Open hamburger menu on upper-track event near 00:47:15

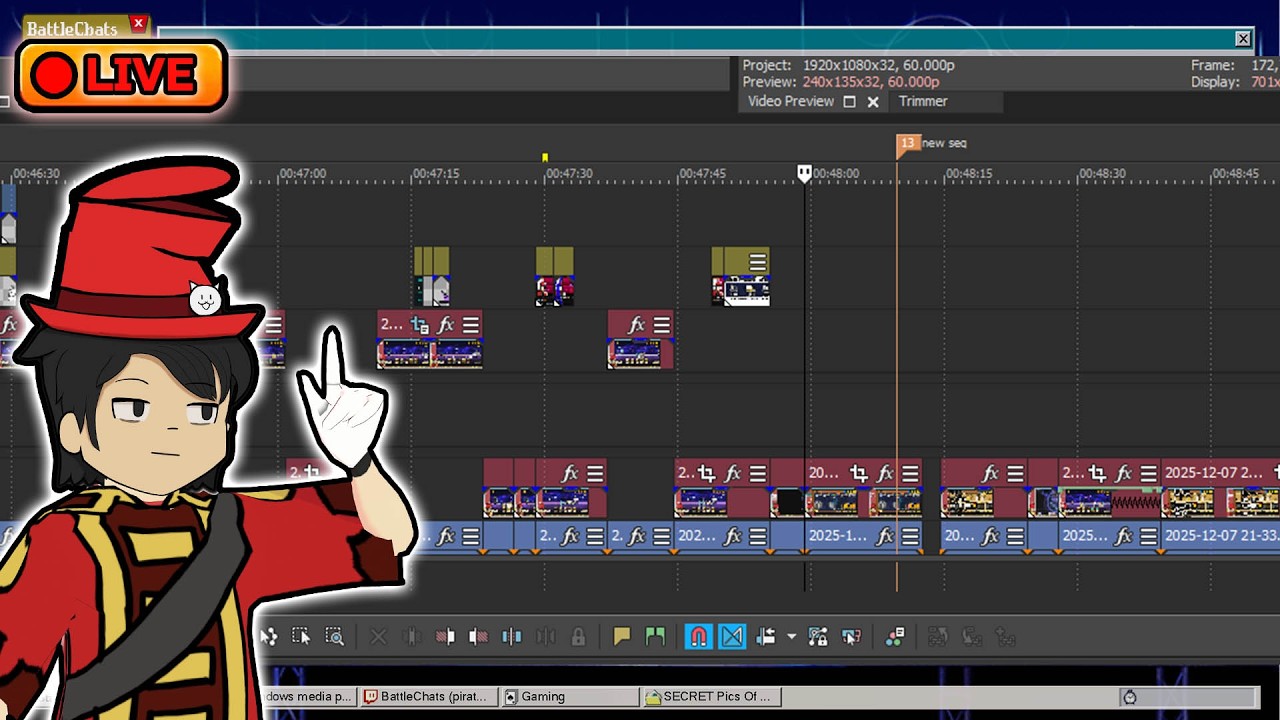471,325
